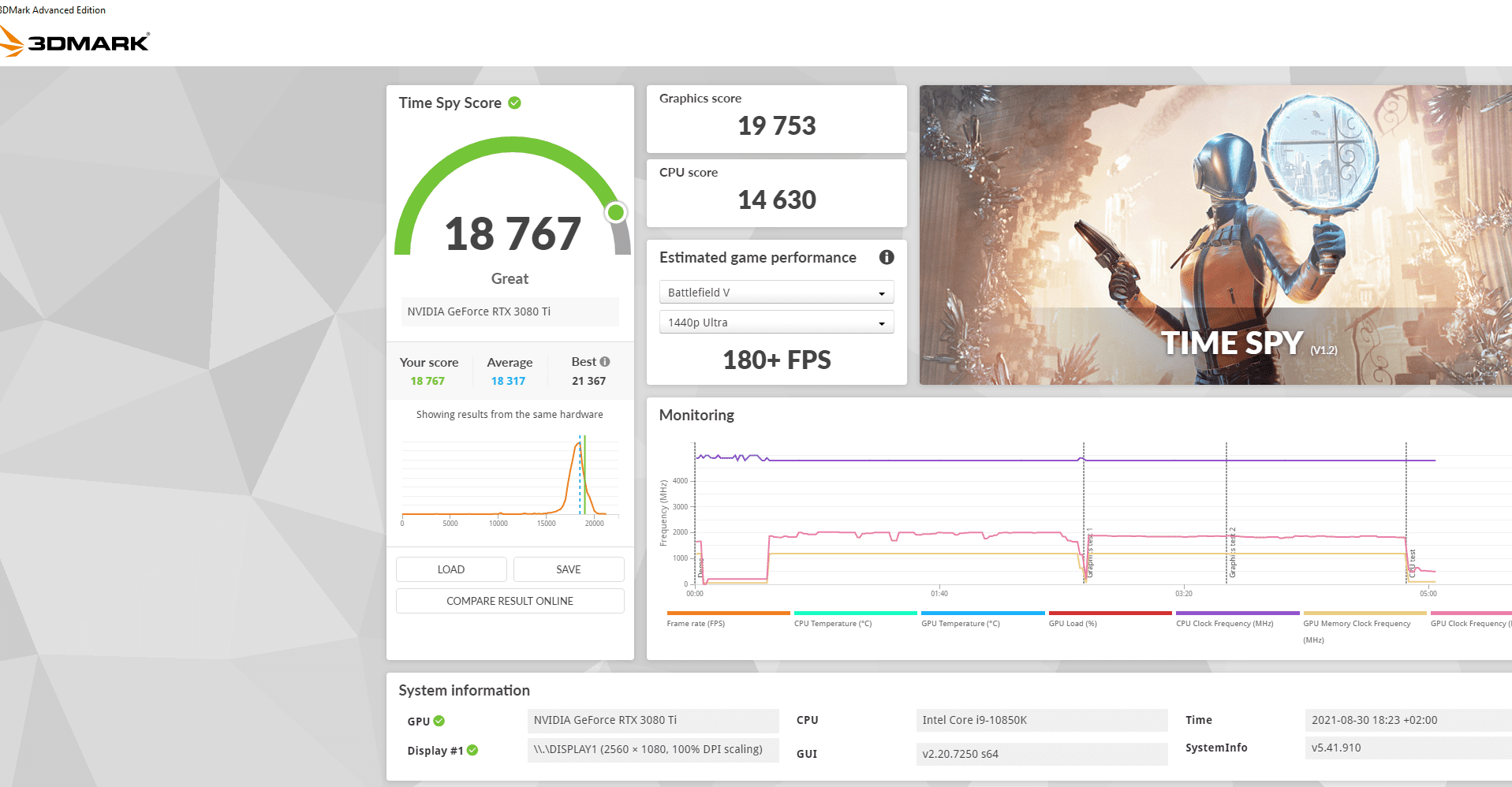Image resolution: width=1512 pixels, height=787 pixels.
Task: Click the Time value 2021-08-30 18:23
Action: [x=1409, y=720]
